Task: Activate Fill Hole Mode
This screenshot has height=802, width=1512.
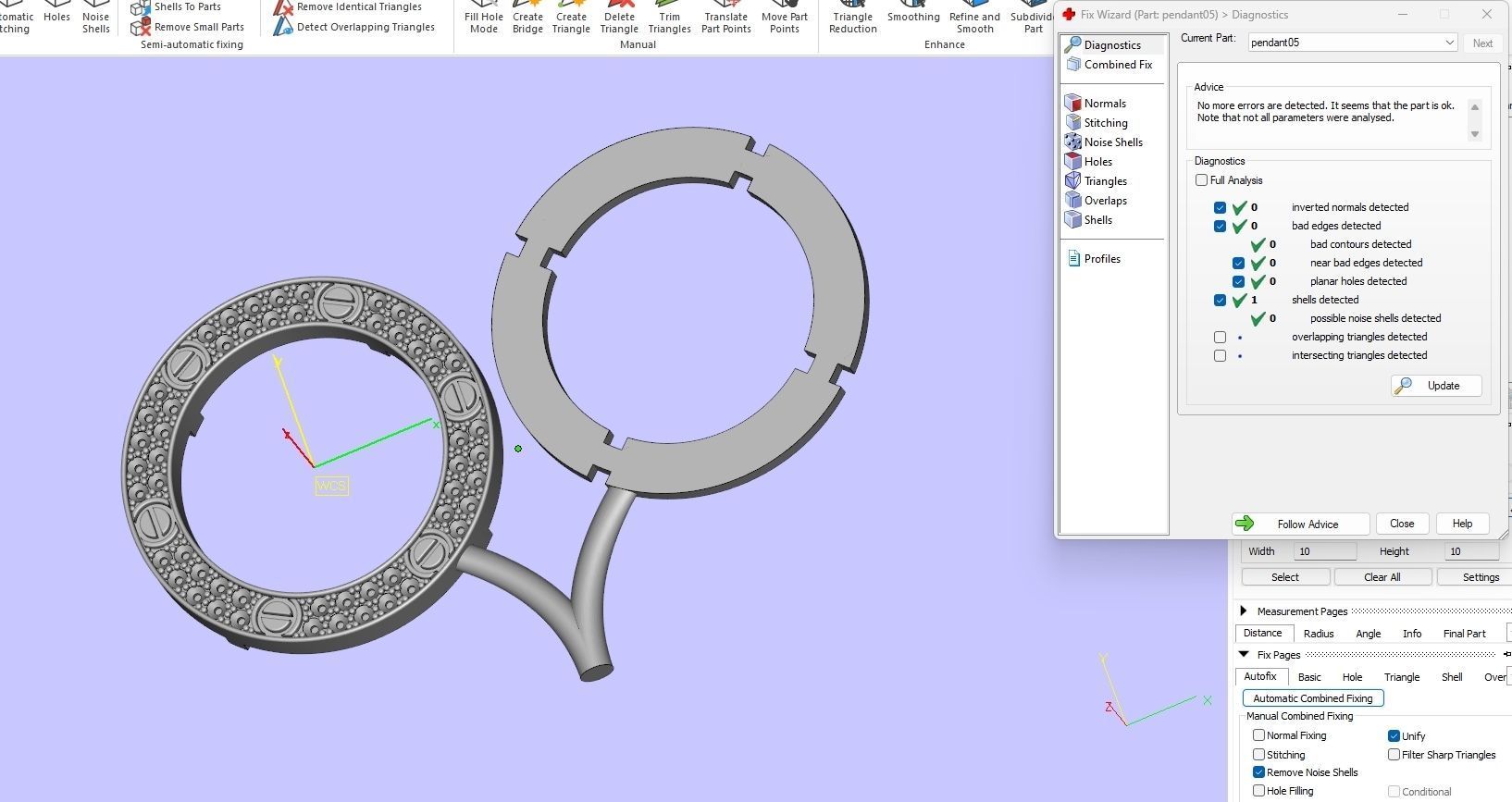Action: (484, 18)
